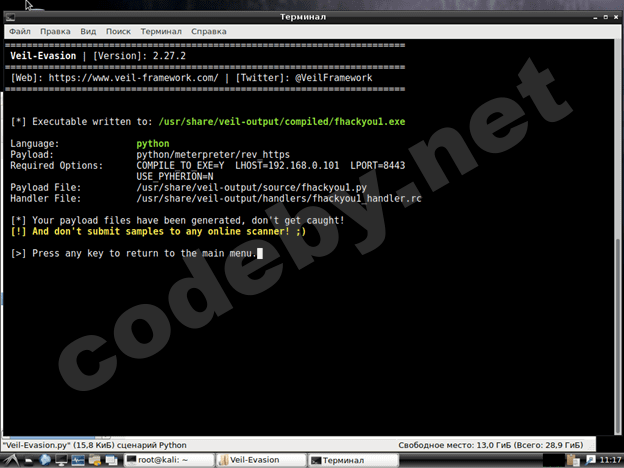Open the system monitor graph icon
The height and width of the screenshot is (468, 624).
coord(78,460)
